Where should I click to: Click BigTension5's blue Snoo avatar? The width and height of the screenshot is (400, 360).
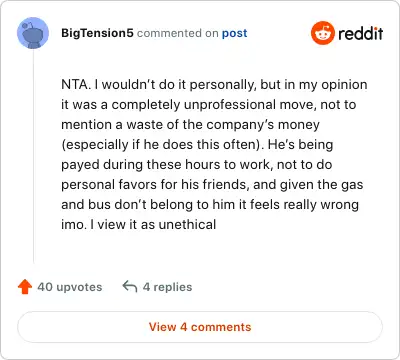33,33
